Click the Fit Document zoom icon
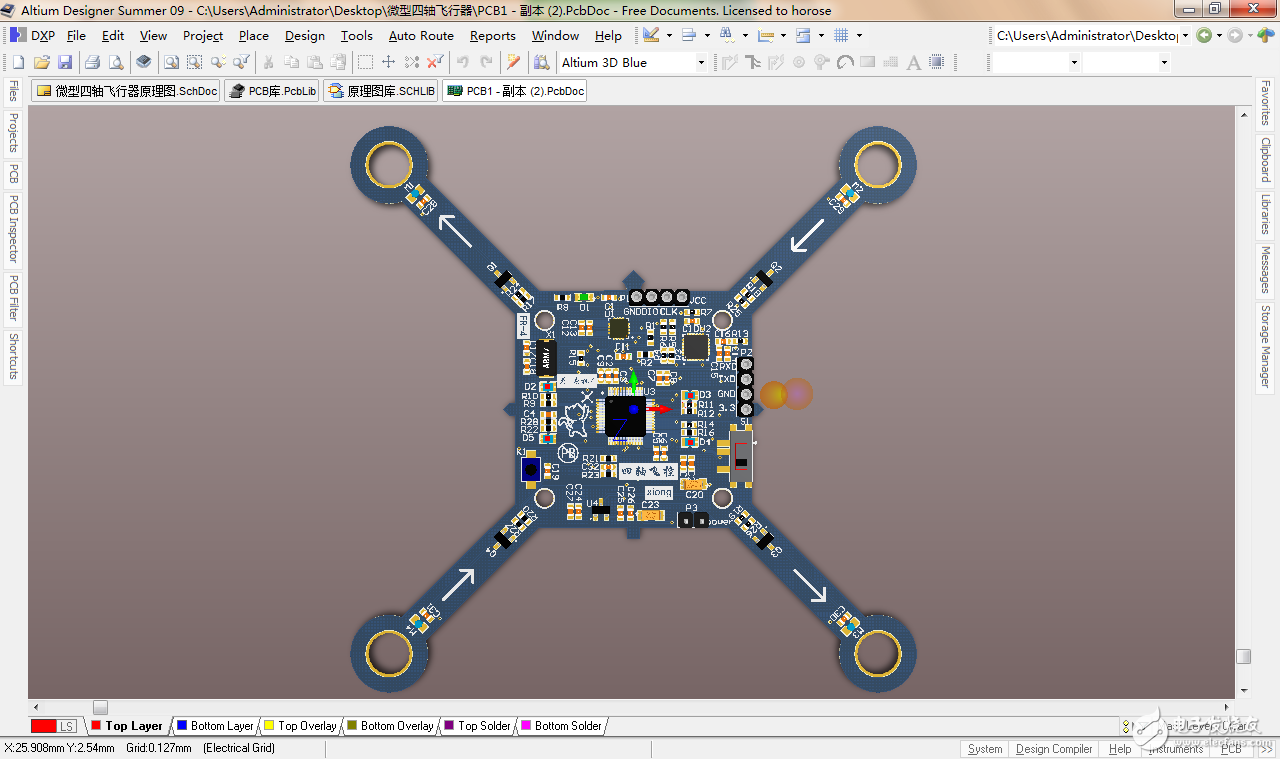The height and width of the screenshot is (759, 1280). coord(171,62)
